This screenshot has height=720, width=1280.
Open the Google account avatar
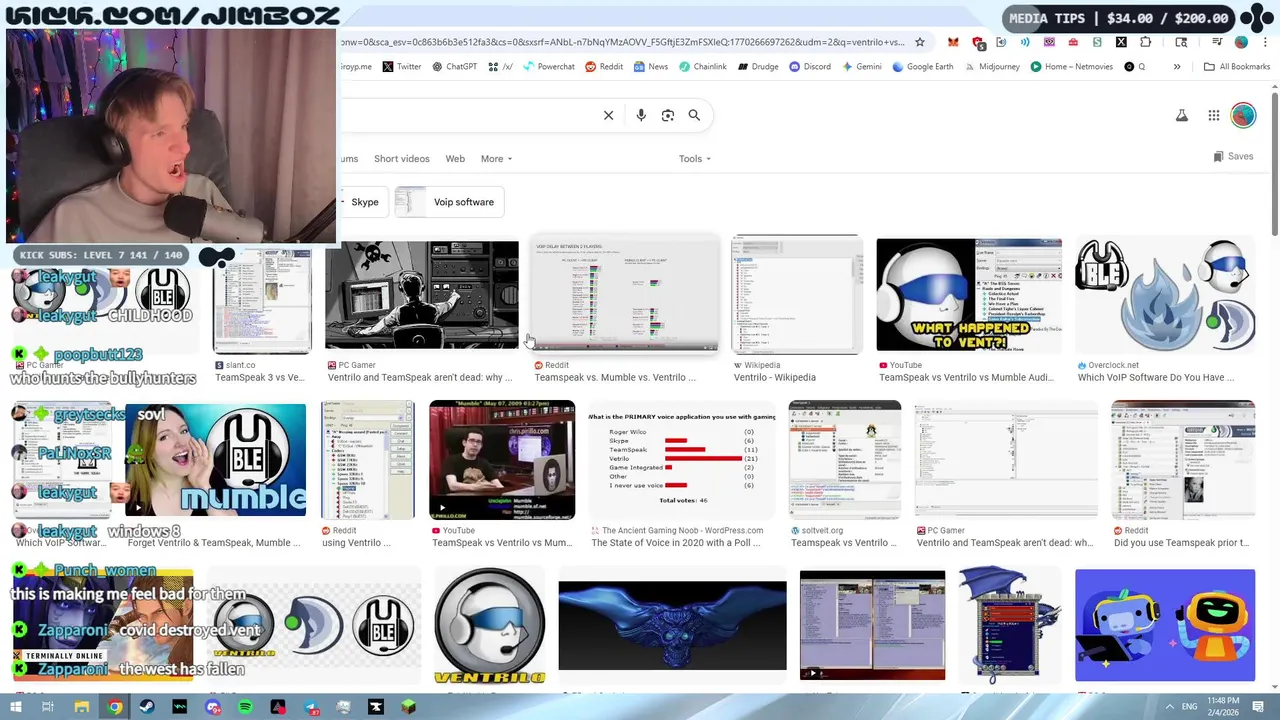[x=1243, y=116]
